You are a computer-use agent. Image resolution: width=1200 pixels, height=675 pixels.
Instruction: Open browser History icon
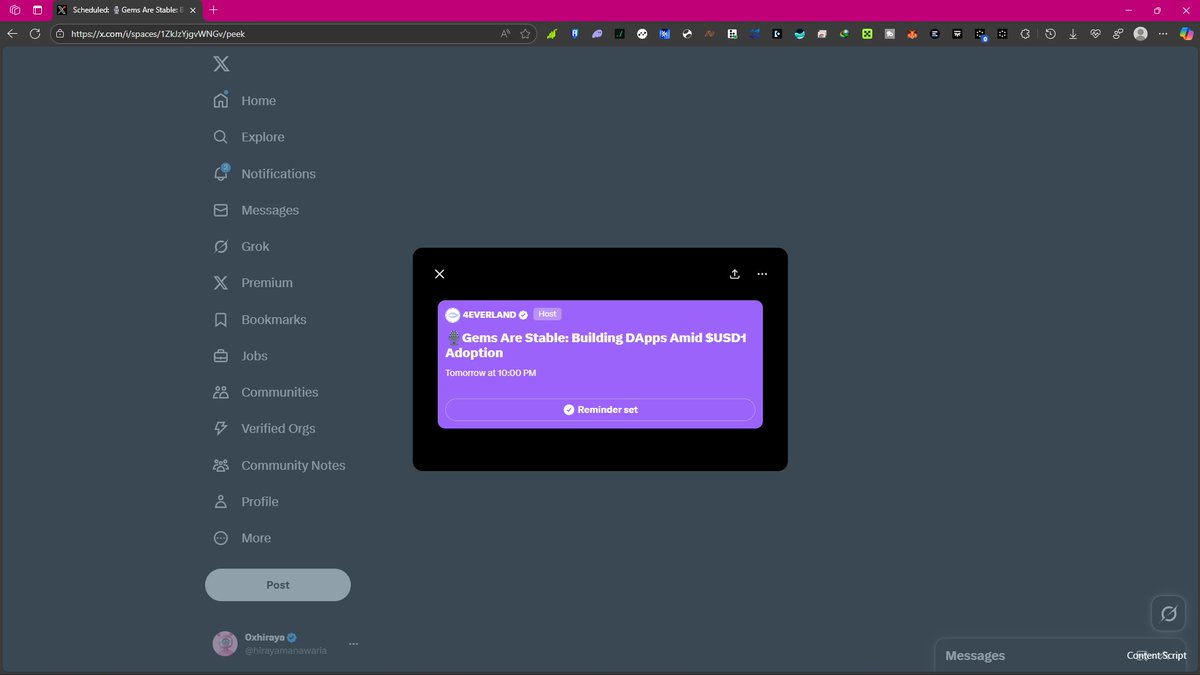(1050, 33)
